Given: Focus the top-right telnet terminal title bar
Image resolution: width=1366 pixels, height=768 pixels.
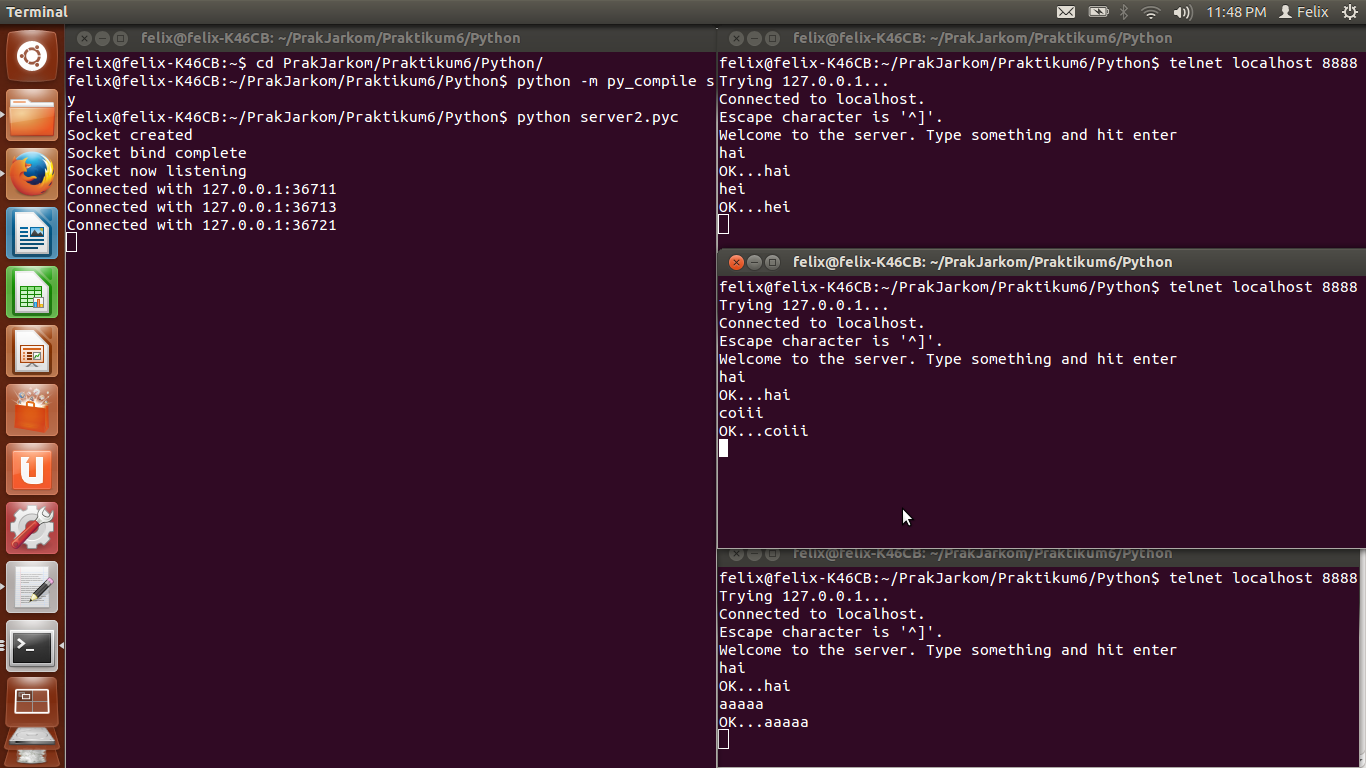Looking at the screenshot, I should point(1042,38).
